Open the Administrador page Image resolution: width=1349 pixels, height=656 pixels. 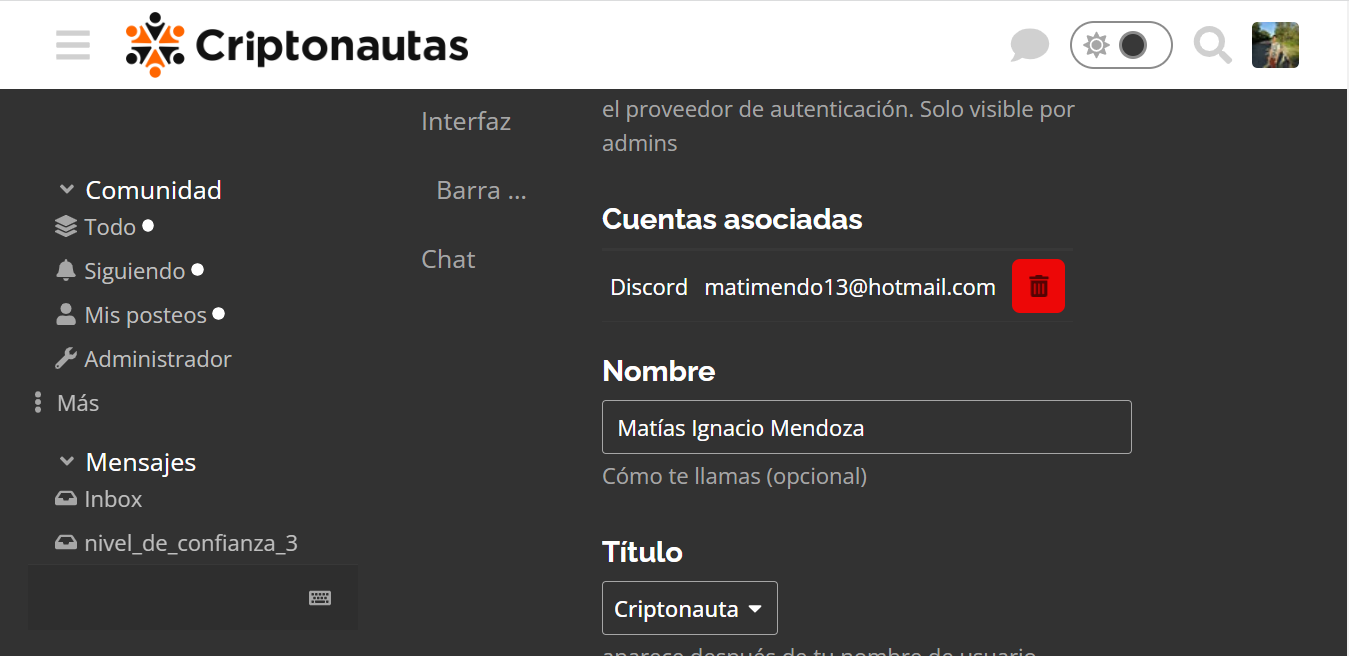pyautogui.click(x=157, y=359)
